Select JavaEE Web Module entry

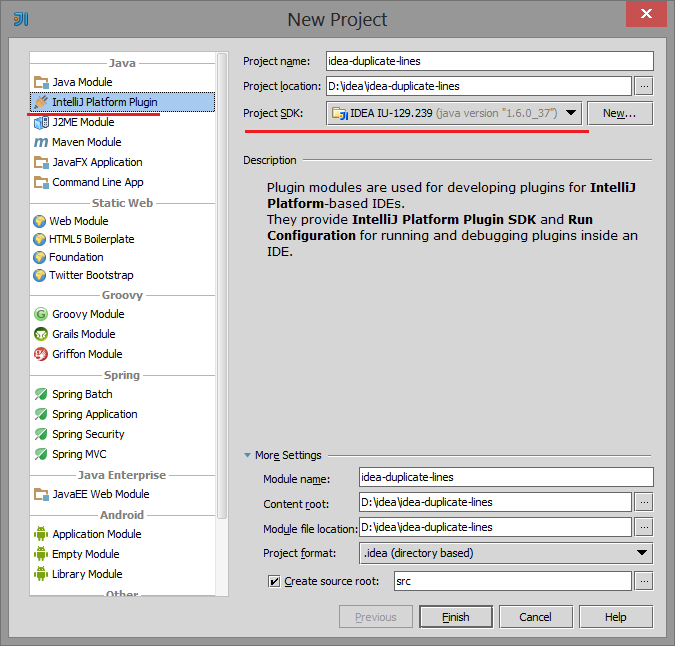122,494
